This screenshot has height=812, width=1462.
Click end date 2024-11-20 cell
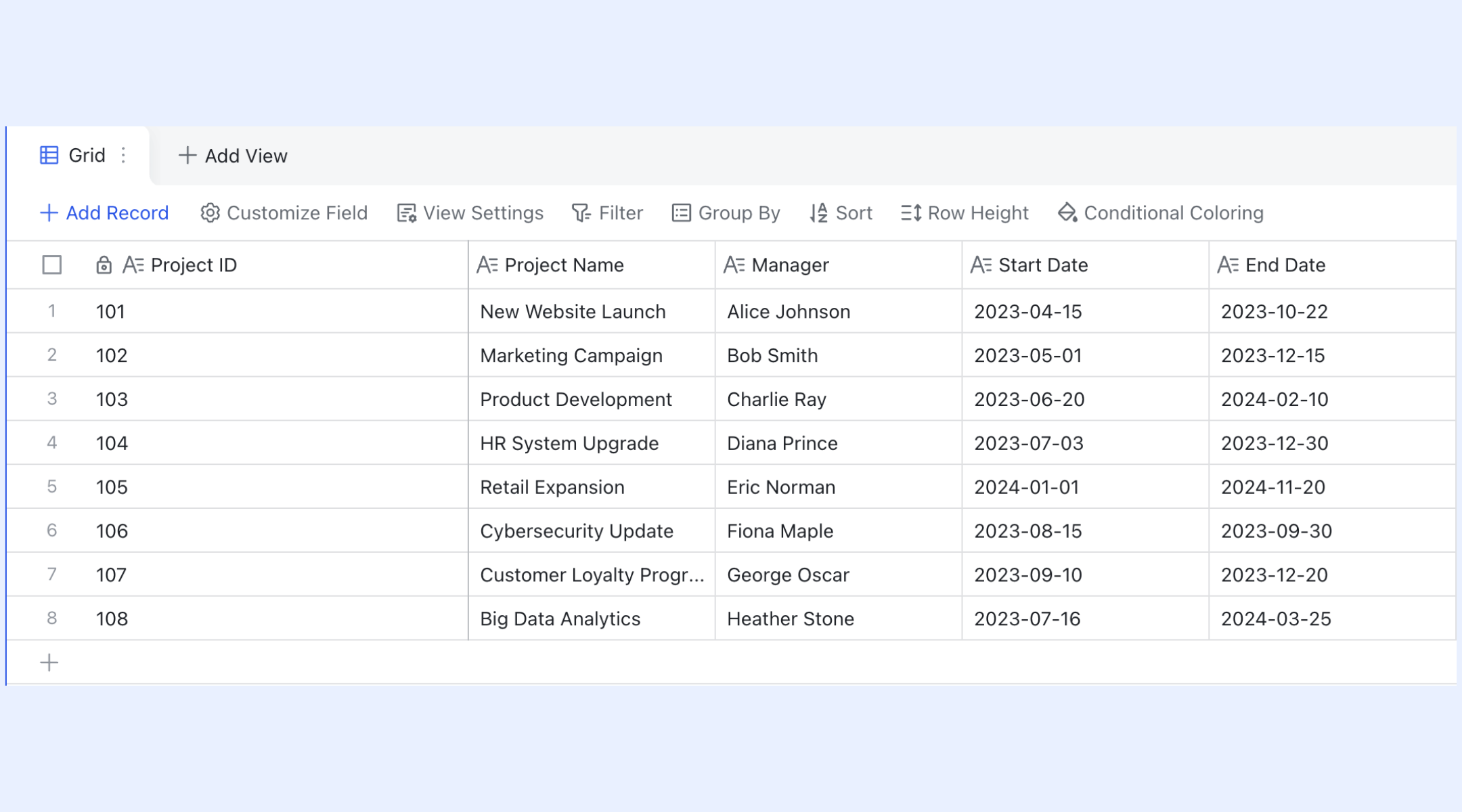(1333, 487)
